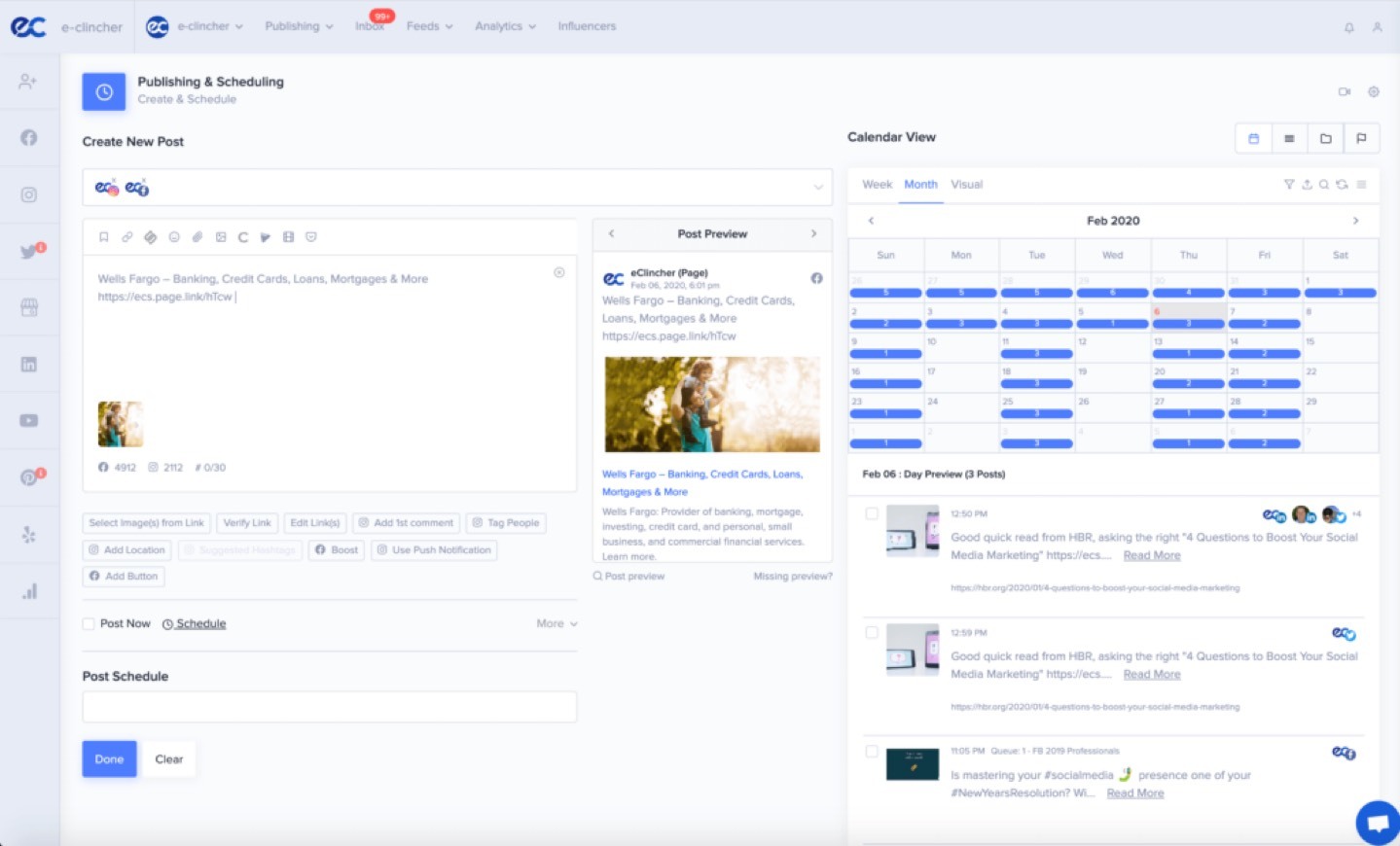This screenshot has height=846, width=1400.
Task: Click the add user sidebar icon
Action: (x=27, y=82)
